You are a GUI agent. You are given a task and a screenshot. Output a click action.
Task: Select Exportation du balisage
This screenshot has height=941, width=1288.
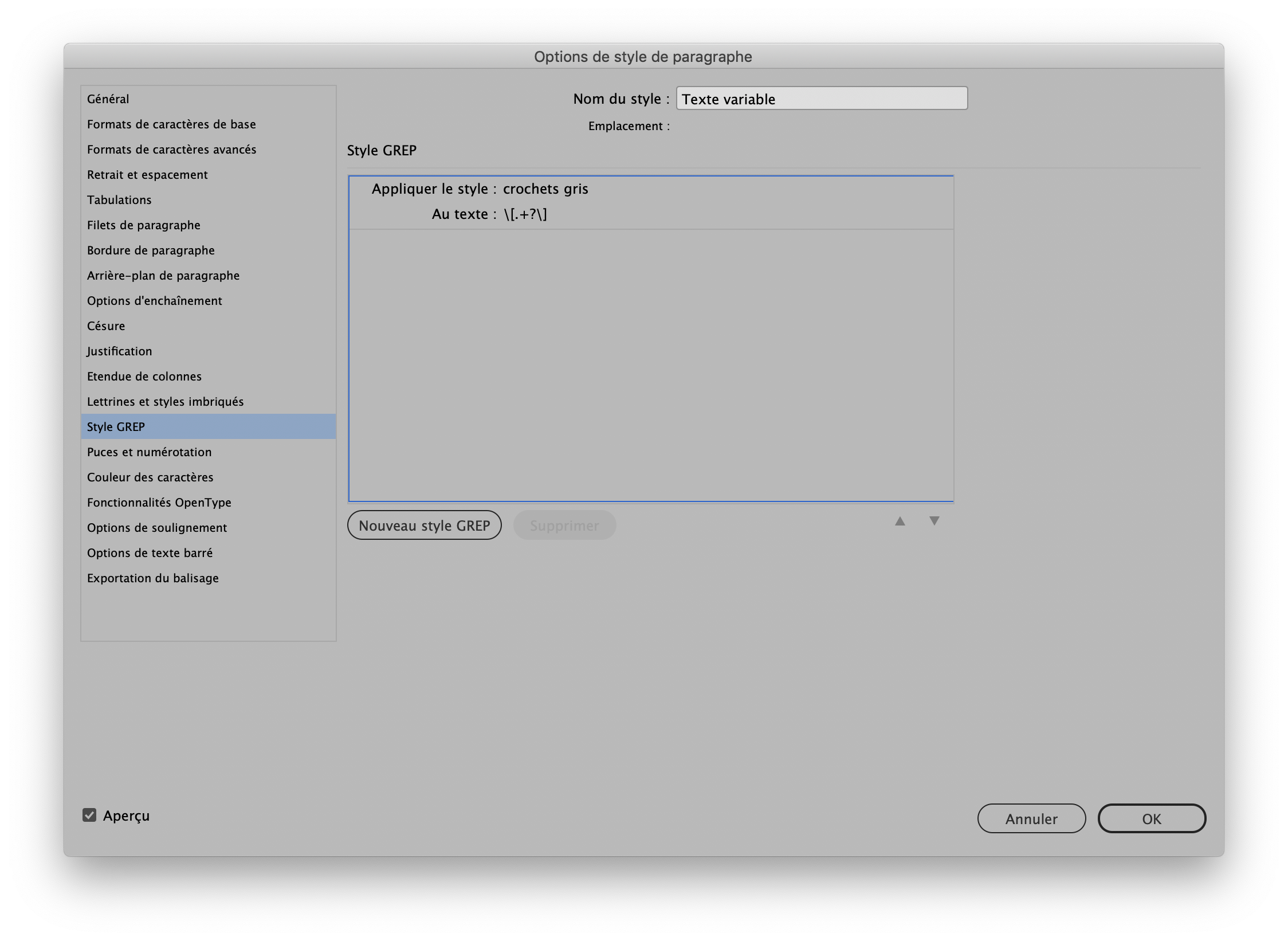tap(209, 578)
